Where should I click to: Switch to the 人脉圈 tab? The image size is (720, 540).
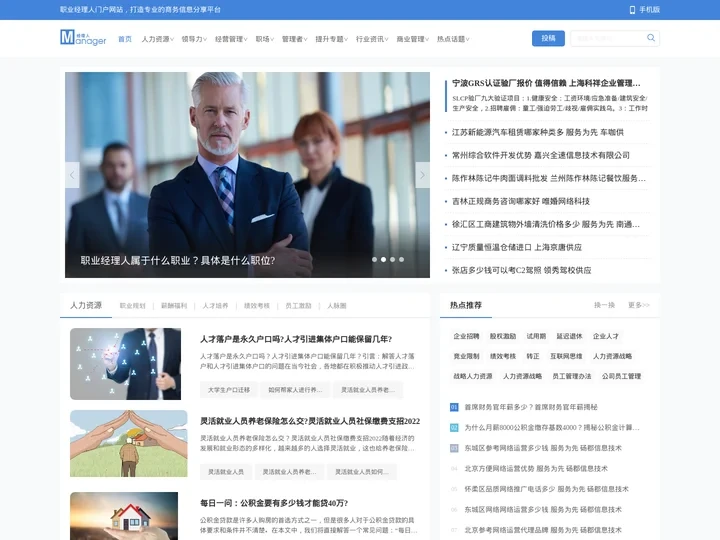point(337,306)
